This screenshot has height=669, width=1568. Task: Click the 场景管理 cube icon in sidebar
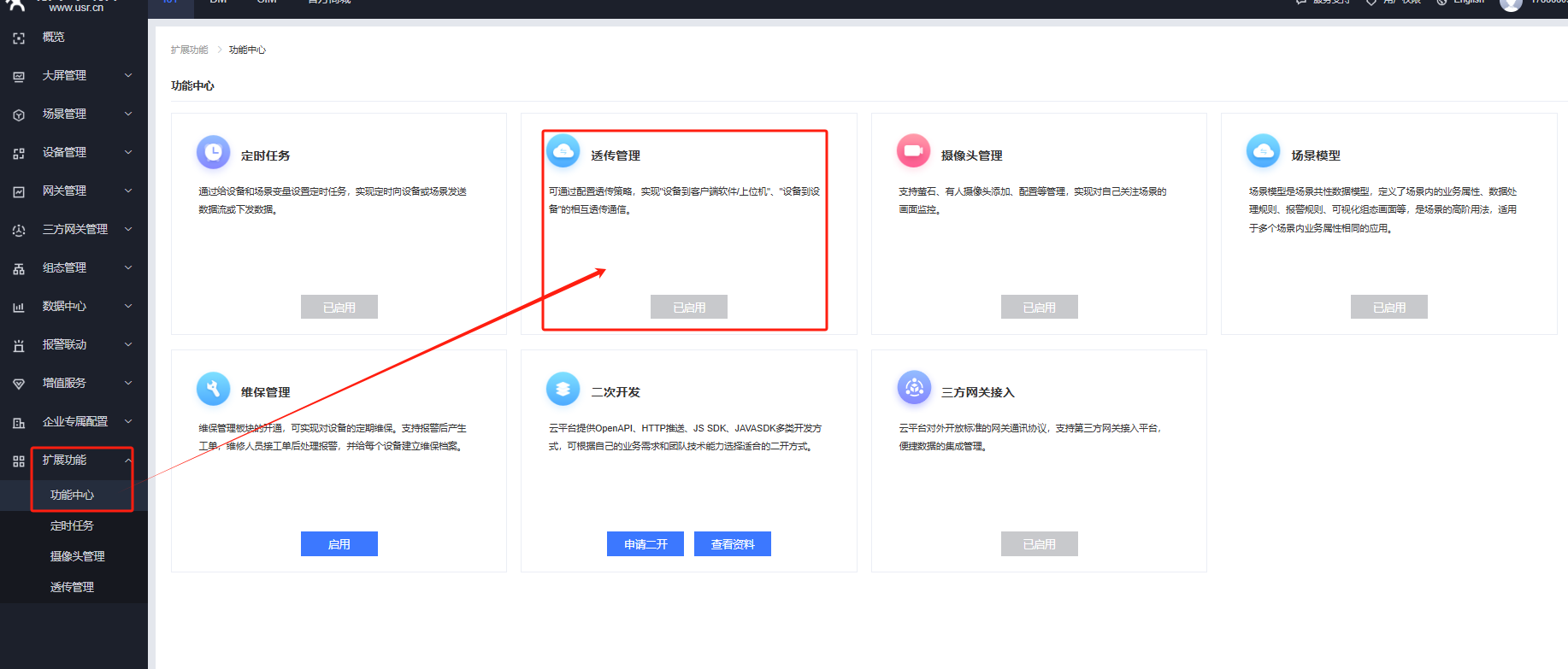tap(19, 114)
